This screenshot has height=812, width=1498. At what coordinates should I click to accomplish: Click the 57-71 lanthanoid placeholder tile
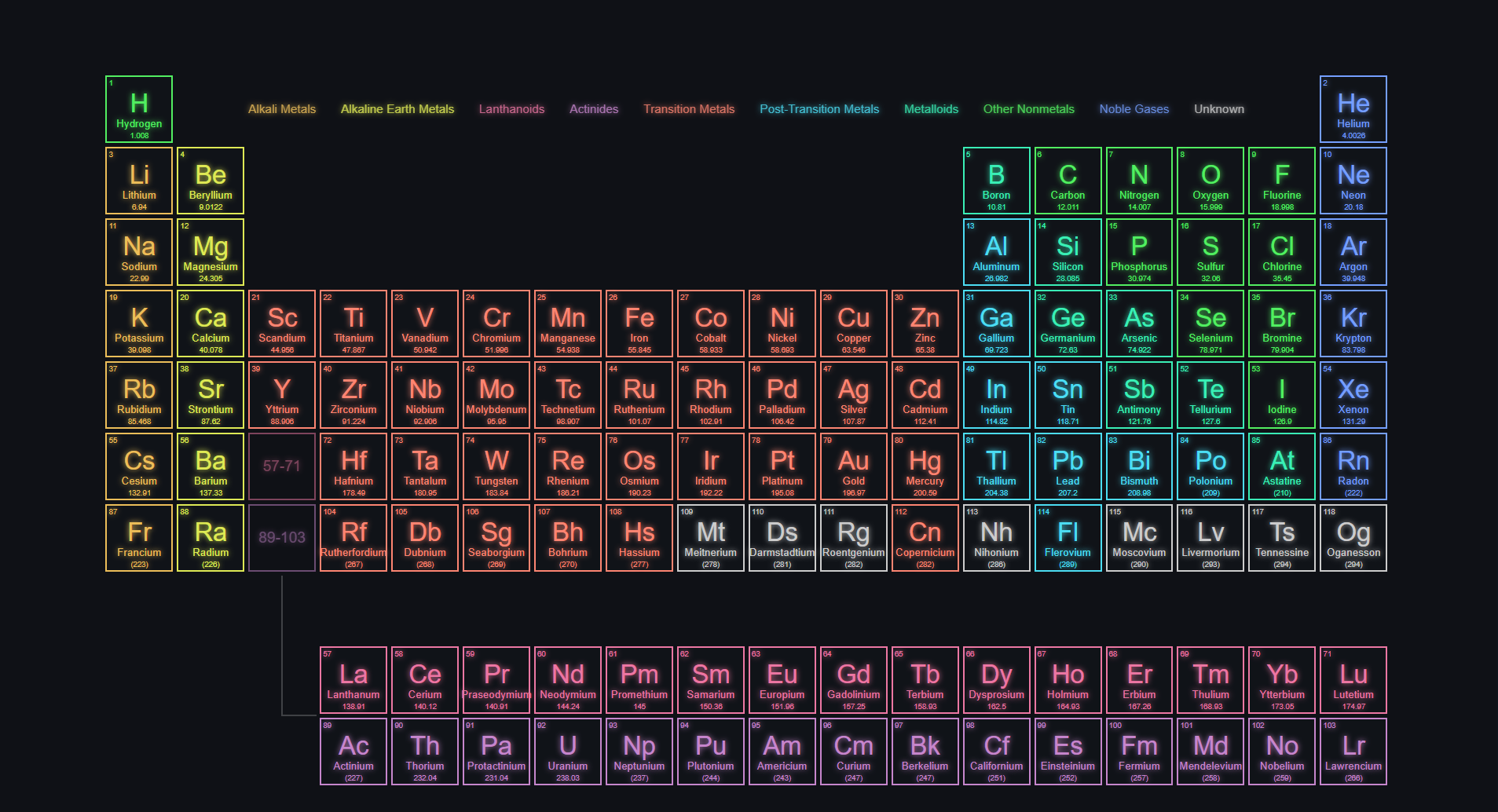click(282, 466)
